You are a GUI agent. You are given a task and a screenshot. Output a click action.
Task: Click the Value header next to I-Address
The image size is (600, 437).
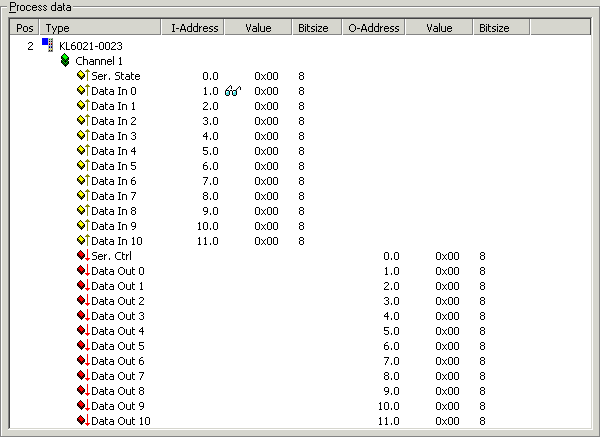click(x=258, y=28)
